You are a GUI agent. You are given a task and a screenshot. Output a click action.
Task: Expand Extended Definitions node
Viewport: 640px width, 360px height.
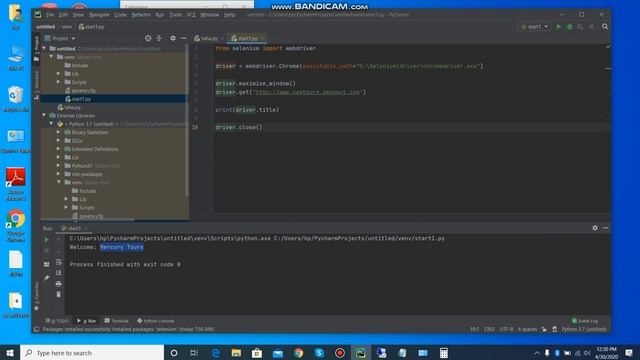59,149
